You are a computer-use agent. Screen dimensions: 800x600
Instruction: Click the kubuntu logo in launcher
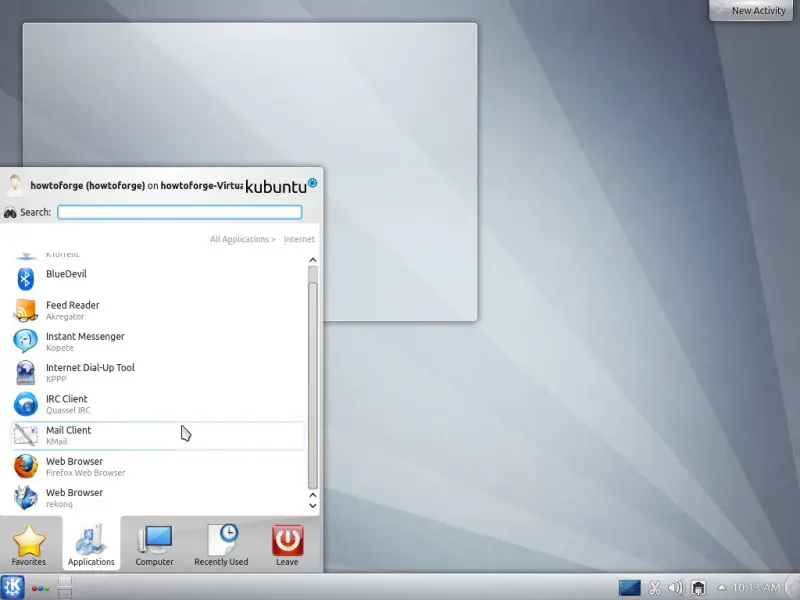pyautogui.click(x=281, y=186)
